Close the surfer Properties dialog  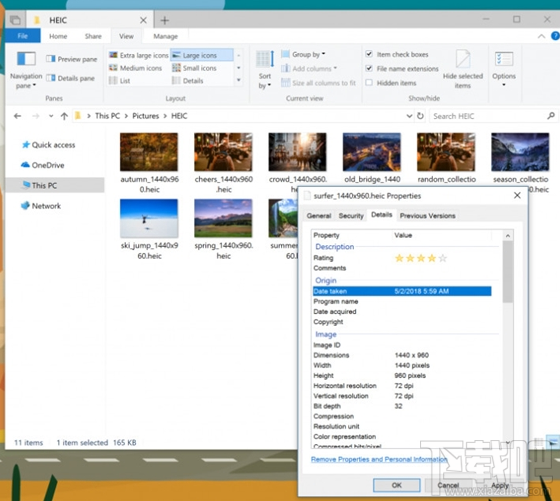pos(517,196)
